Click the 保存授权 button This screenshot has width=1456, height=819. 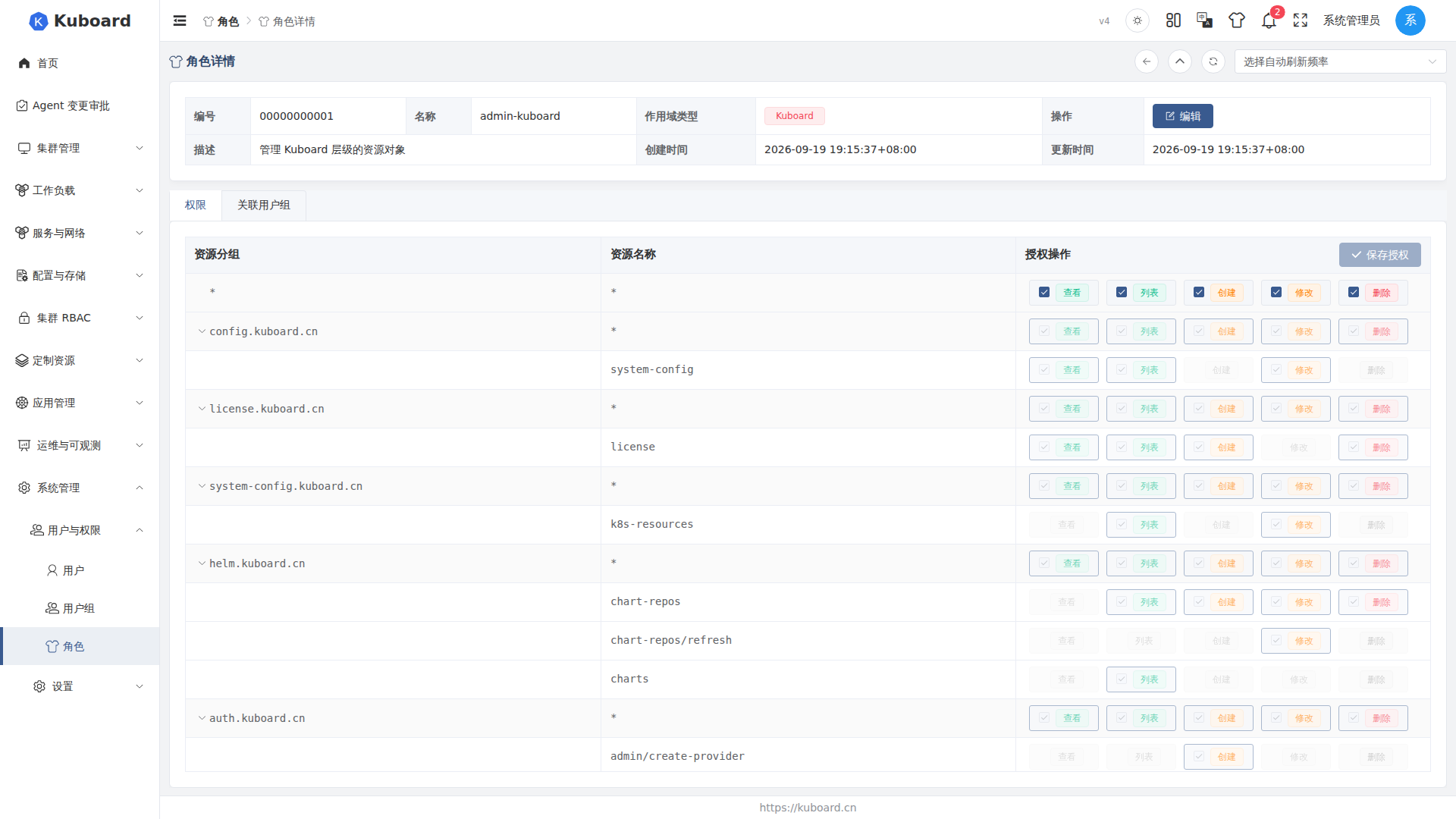(x=1380, y=255)
